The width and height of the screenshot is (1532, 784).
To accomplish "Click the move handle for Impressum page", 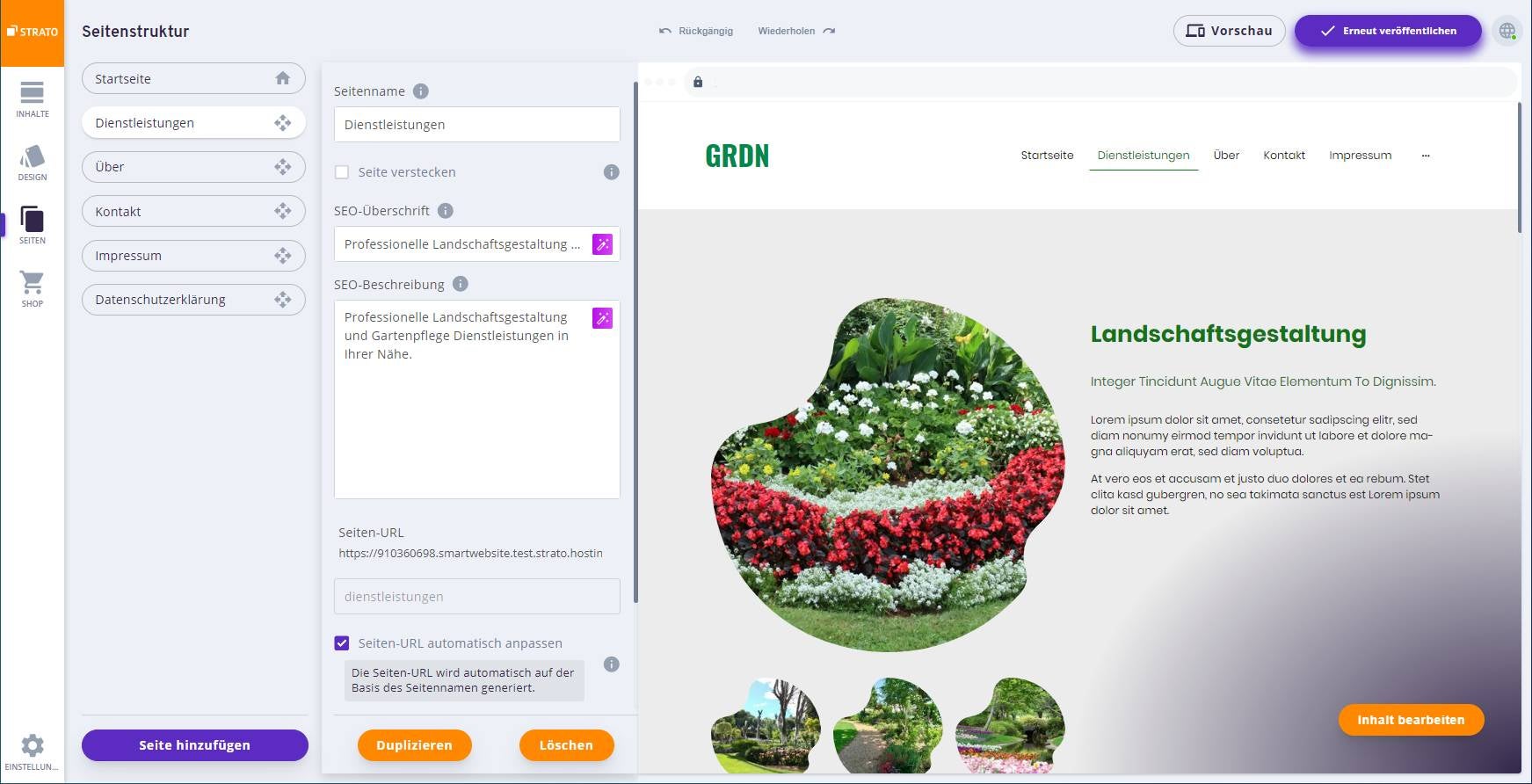I will point(282,256).
